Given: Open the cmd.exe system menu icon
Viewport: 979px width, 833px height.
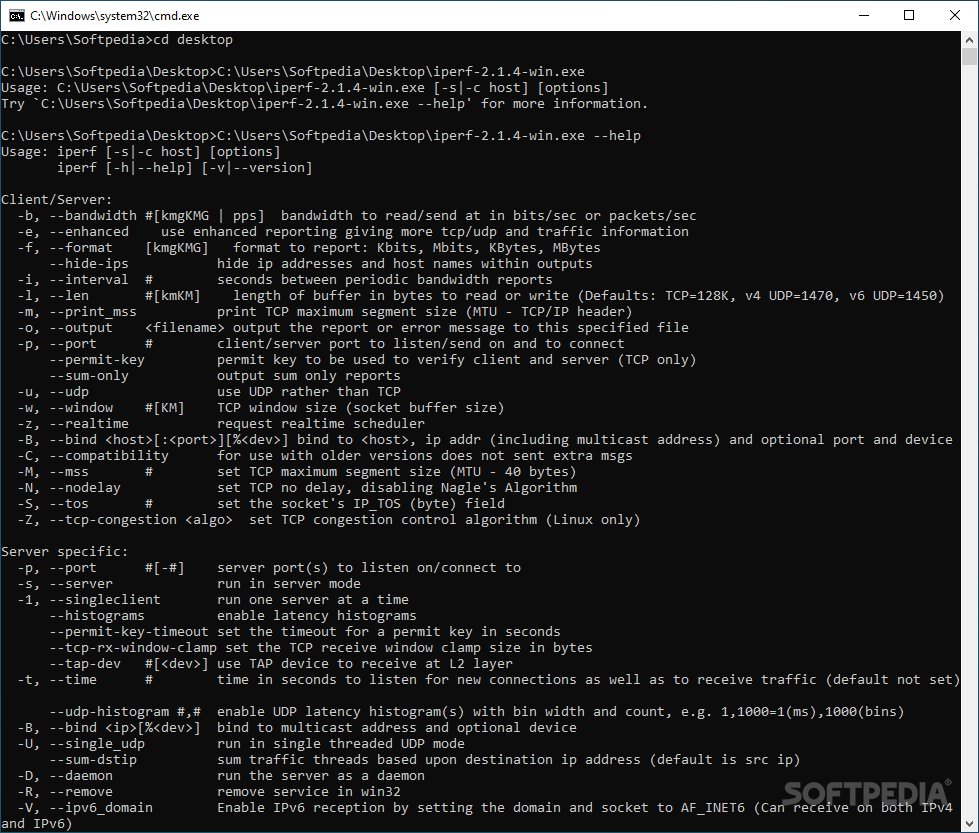Looking at the screenshot, I should (16, 16).
